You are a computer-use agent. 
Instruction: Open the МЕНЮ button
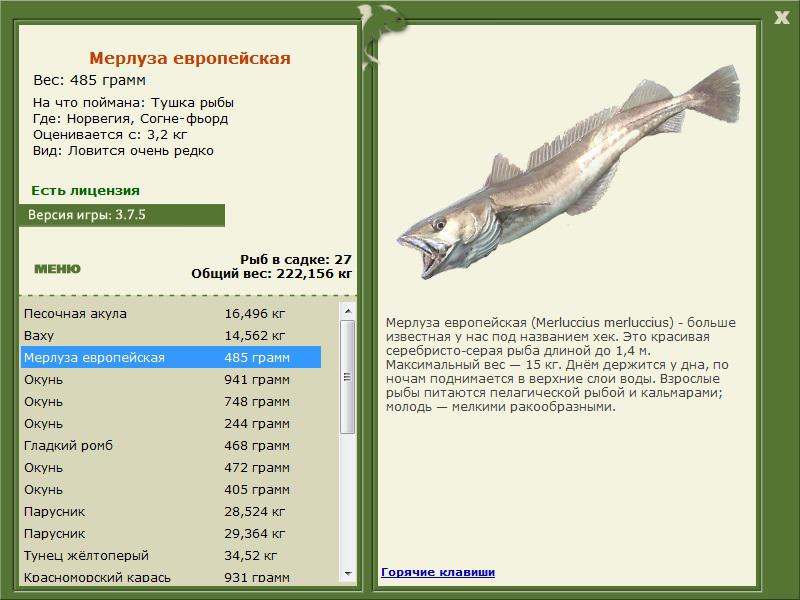(57, 269)
